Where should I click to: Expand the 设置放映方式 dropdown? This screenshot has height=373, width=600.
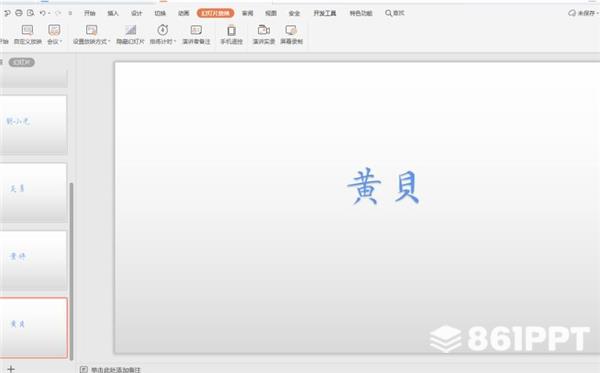pos(109,41)
